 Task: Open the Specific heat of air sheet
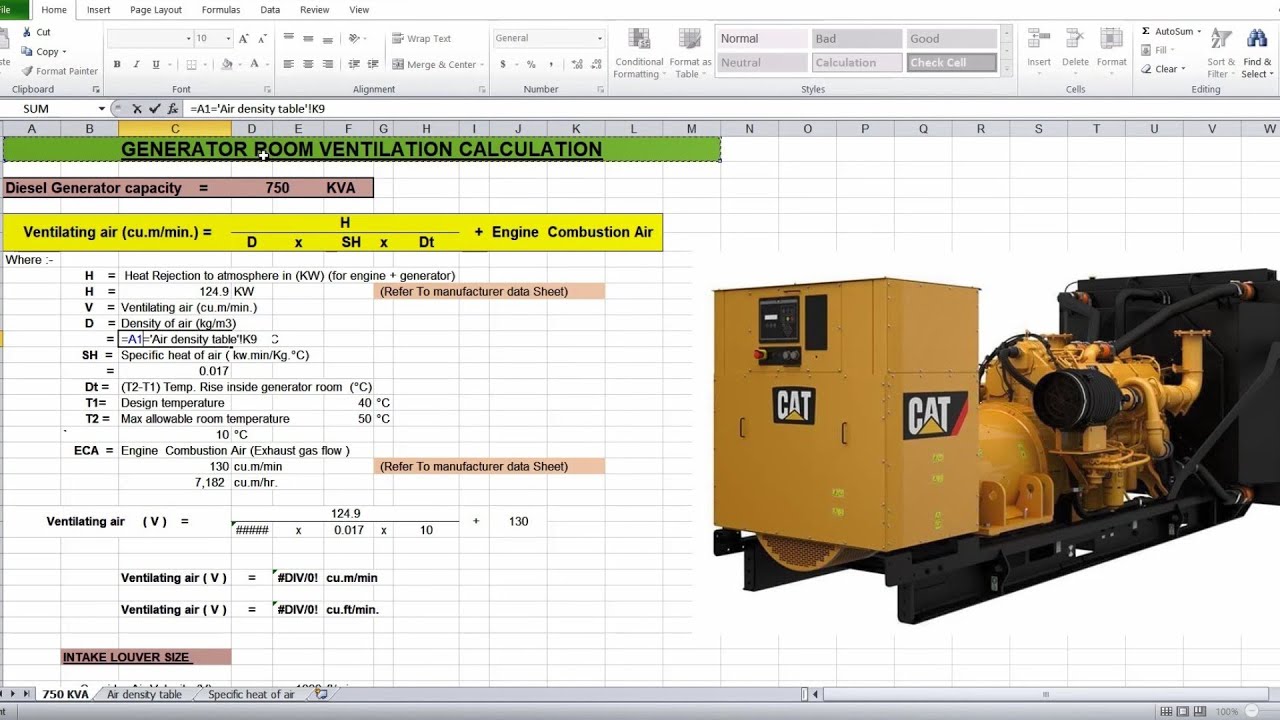point(251,694)
